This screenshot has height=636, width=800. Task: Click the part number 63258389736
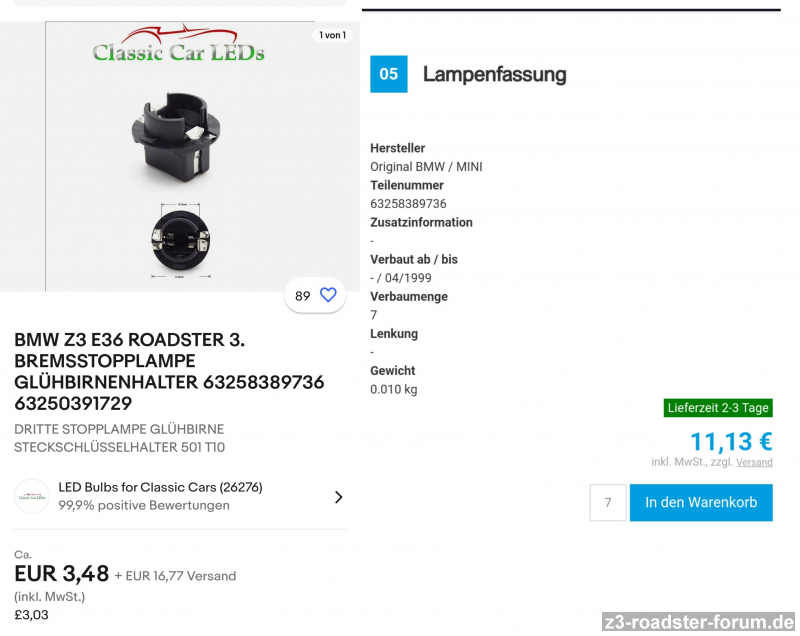coord(408,204)
